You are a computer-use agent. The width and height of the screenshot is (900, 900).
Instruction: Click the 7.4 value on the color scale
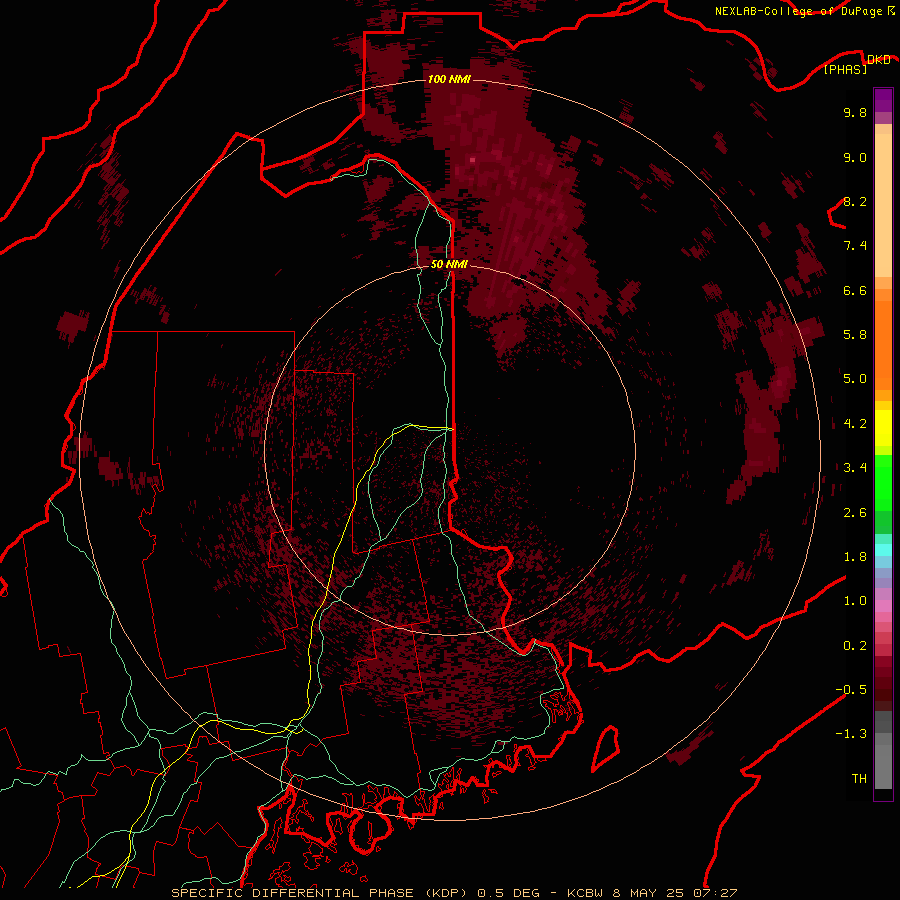pos(855,246)
